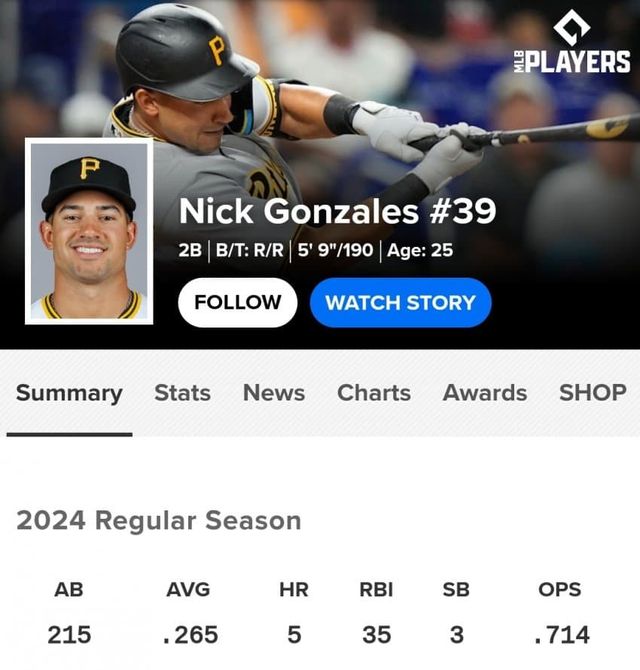Click the 2024 Regular Season heading

pyautogui.click(x=158, y=520)
